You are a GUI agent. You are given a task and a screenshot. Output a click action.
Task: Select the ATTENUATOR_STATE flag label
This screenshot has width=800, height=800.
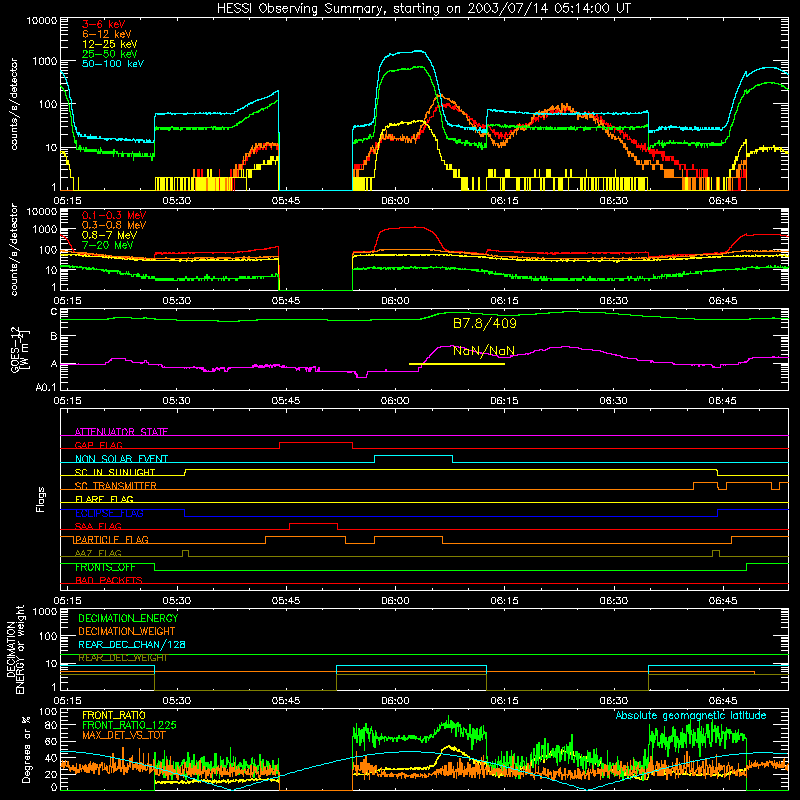121,432
